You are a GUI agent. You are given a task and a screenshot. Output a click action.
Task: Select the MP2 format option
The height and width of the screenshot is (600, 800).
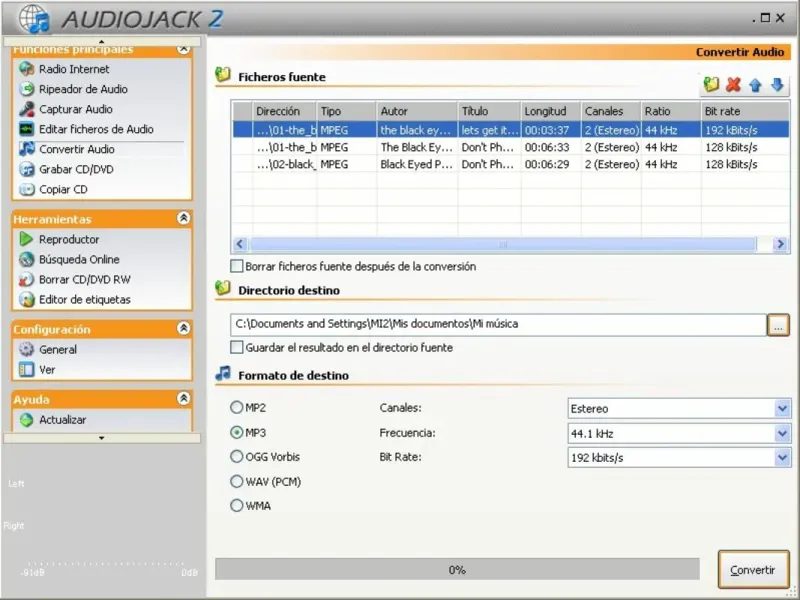(x=236, y=407)
